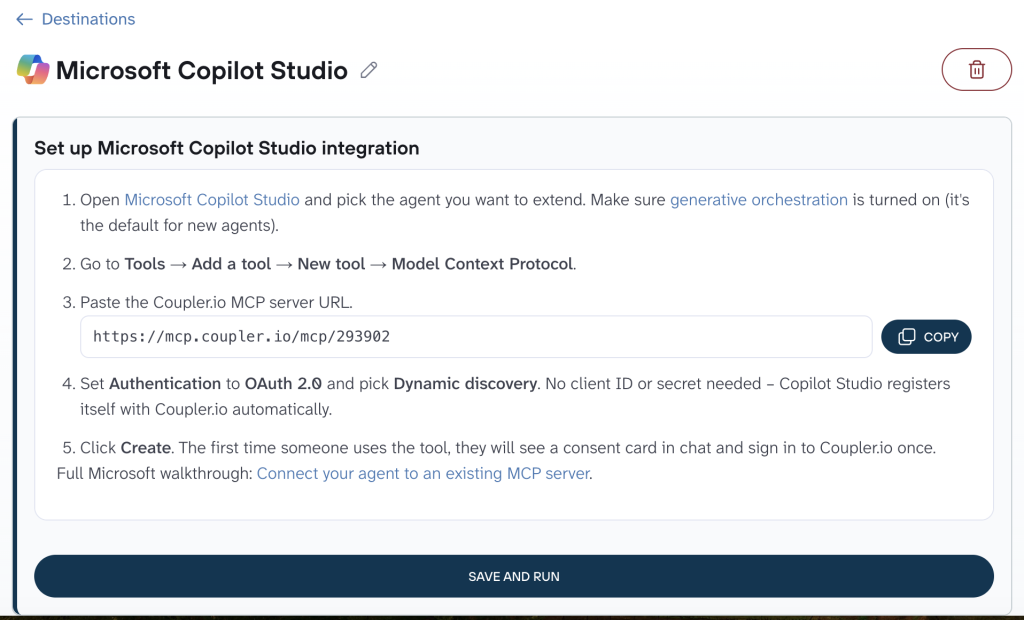Viewport: 1024px width, 620px height.
Task: Click the 'New tool' text in step 2
Action: [331, 264]
